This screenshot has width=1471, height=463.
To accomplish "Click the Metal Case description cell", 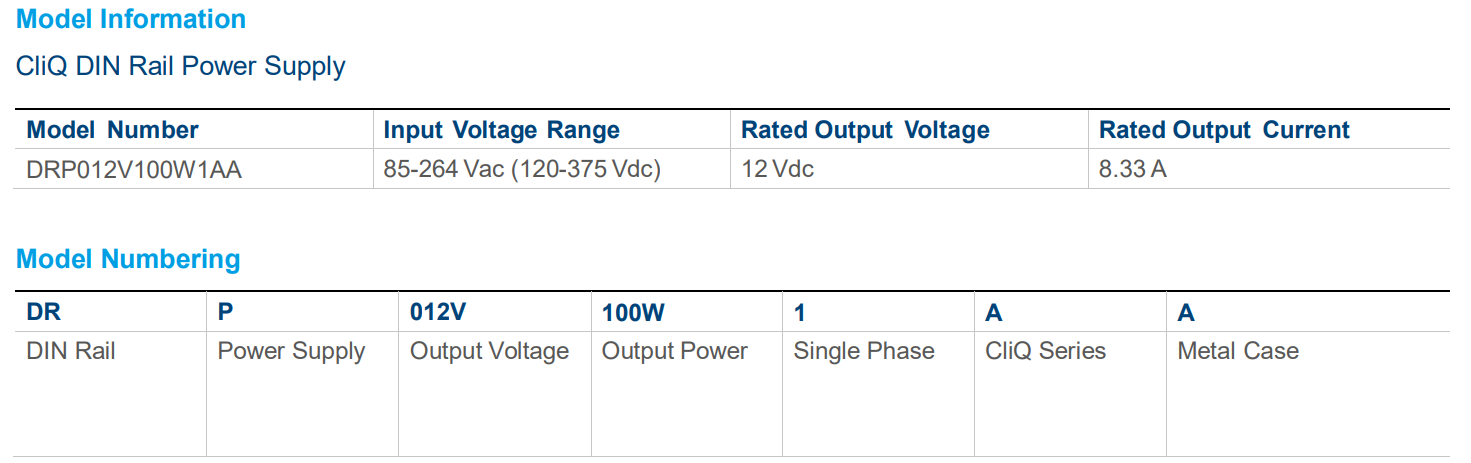I will tap(1238, 351).
